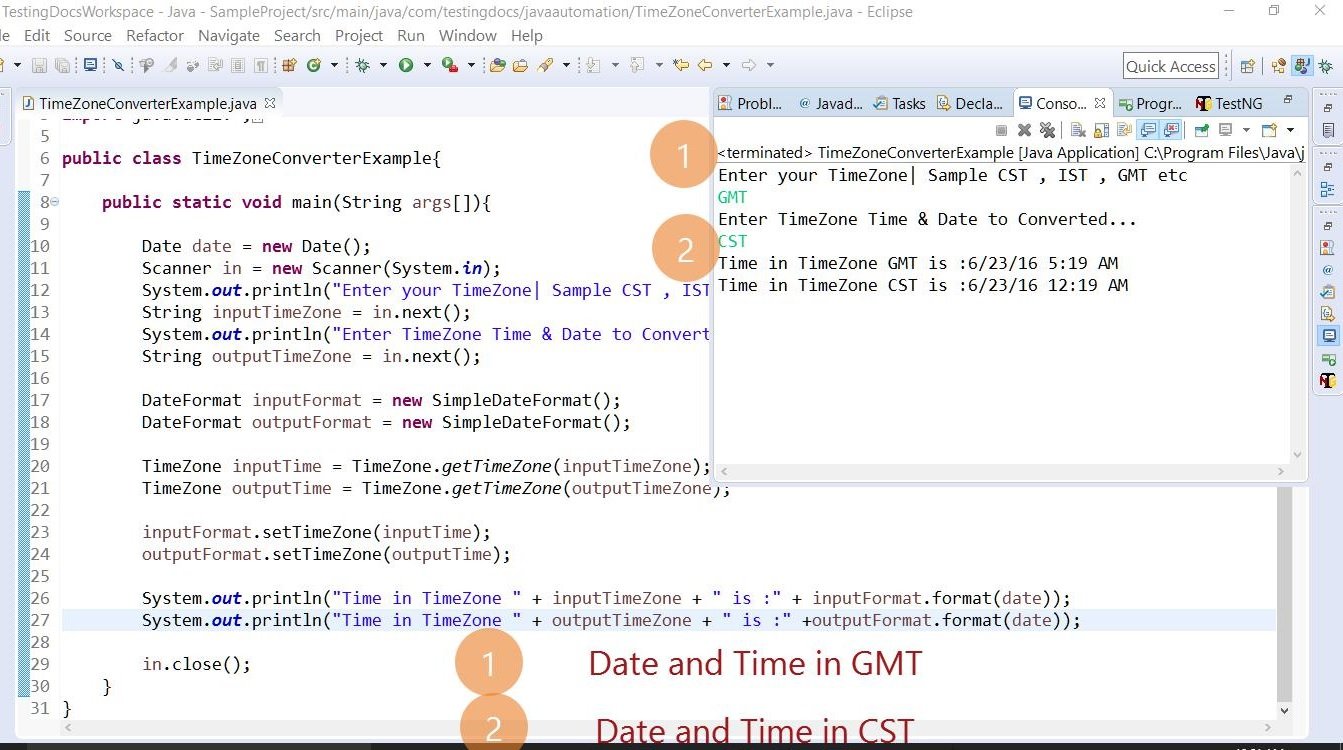This screenshot has height=750, width=1343.
Task: Remove all terminated launches from Console
Action: click(1047, 130)
